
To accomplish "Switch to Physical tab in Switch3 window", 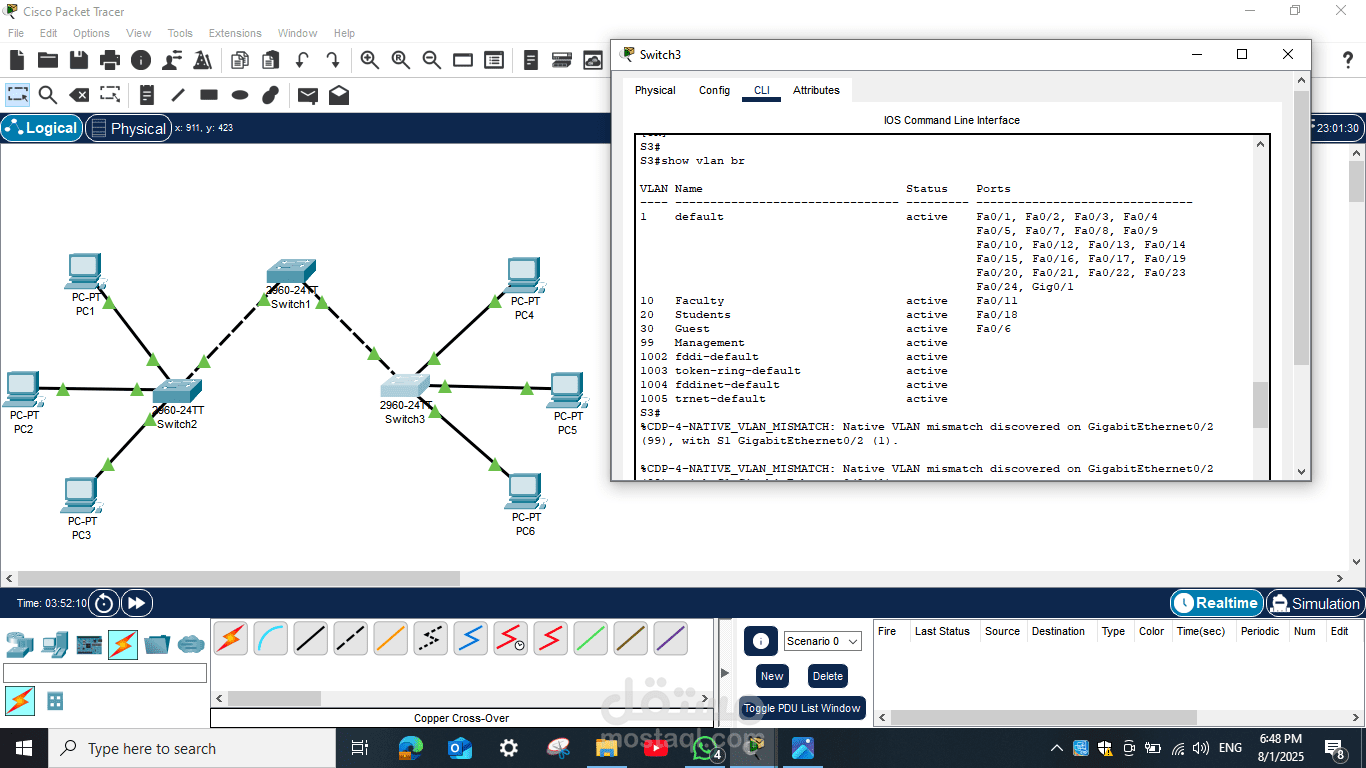I will pos(655,90).
